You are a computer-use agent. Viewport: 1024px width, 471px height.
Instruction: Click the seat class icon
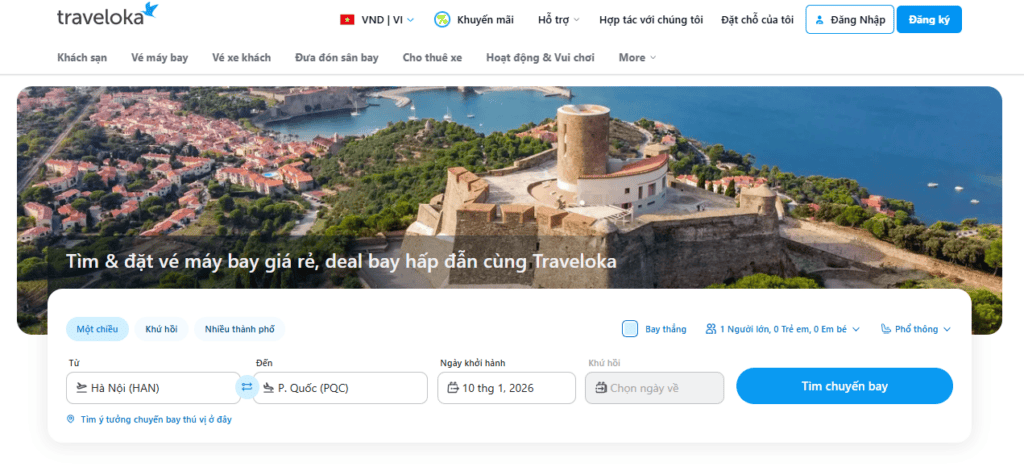click(886, 329)
